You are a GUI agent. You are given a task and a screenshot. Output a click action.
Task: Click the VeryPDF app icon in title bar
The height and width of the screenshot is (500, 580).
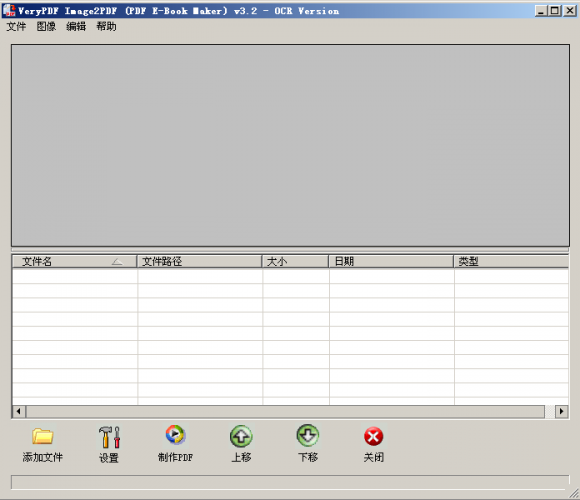[9, 10]
